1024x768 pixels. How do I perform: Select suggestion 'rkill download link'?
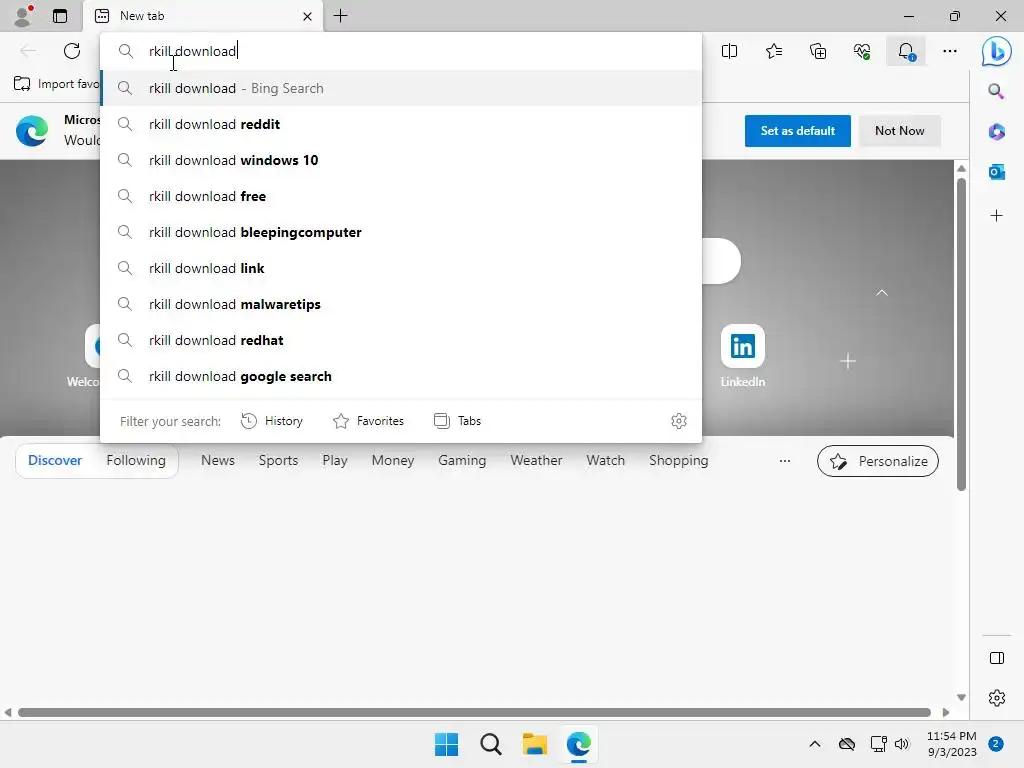[x=402, y=268]
